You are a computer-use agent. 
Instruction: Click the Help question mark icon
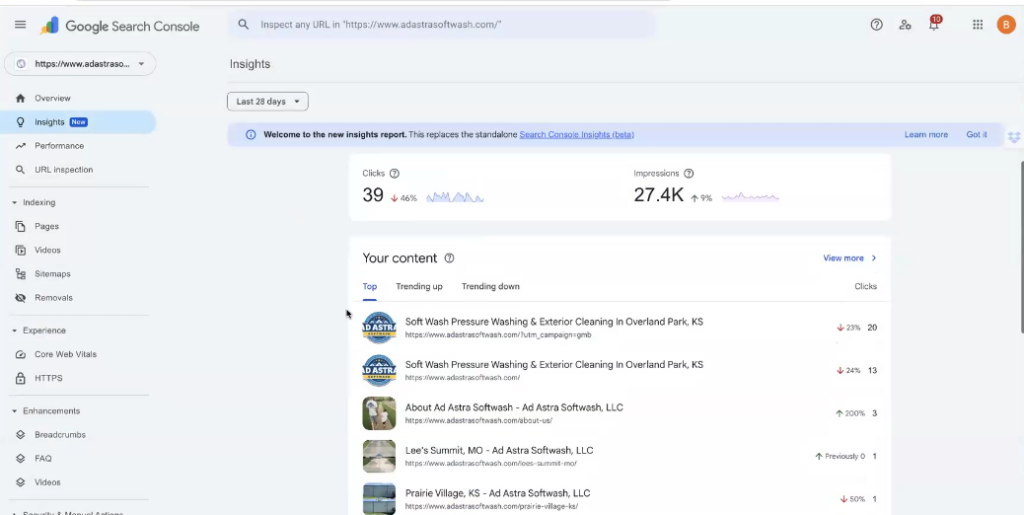(877, 25)
